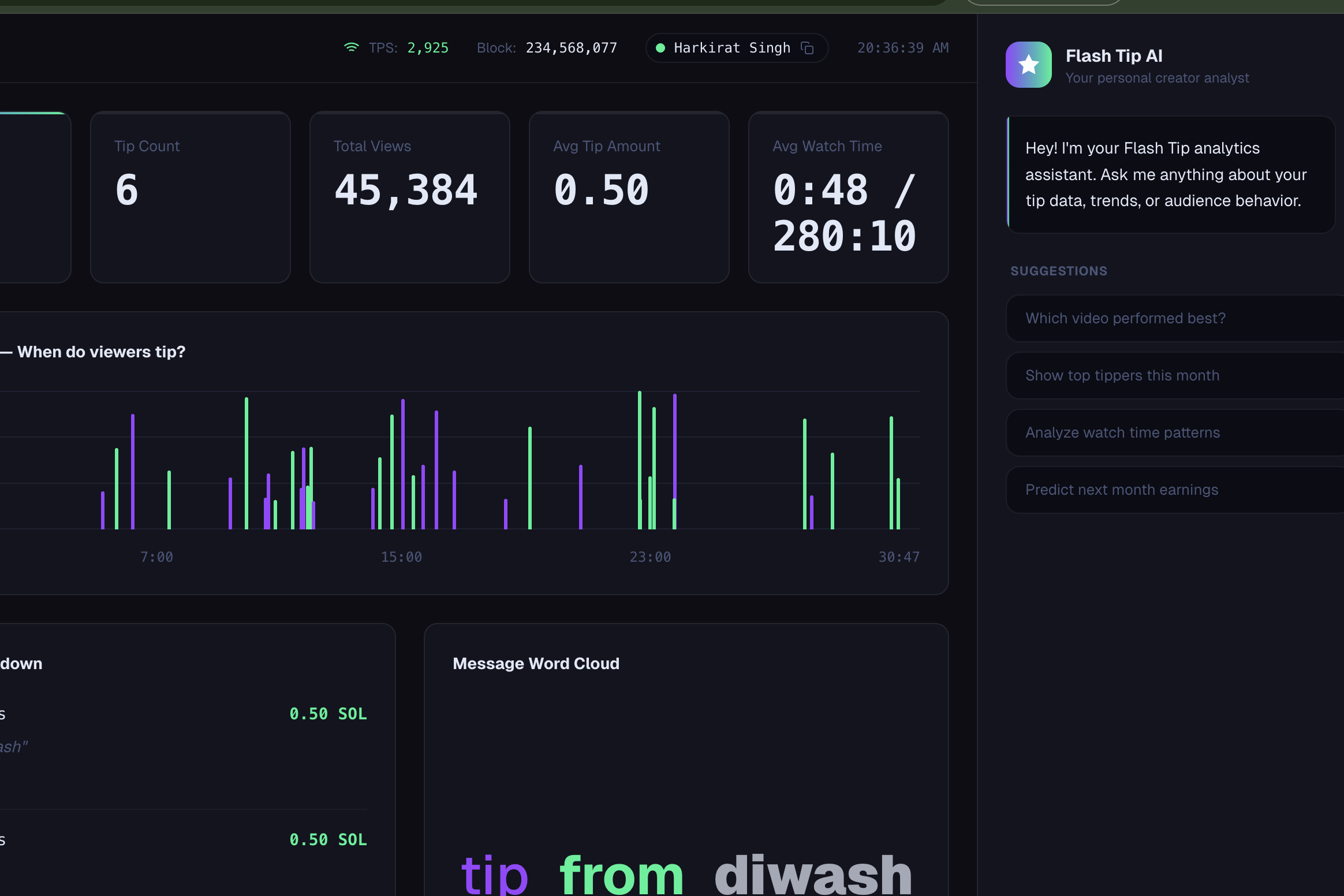
Task: Click the Block number 234,568,077
Action: (571, 48)
